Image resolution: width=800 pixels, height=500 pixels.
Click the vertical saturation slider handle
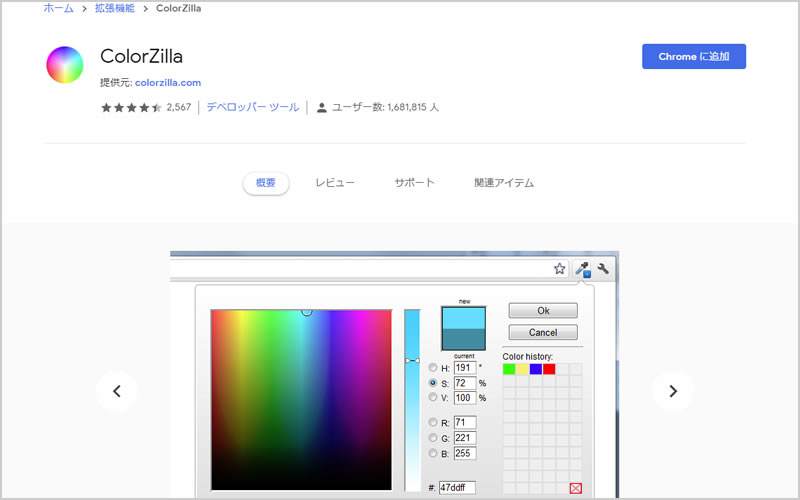click(x=412, y=361)
